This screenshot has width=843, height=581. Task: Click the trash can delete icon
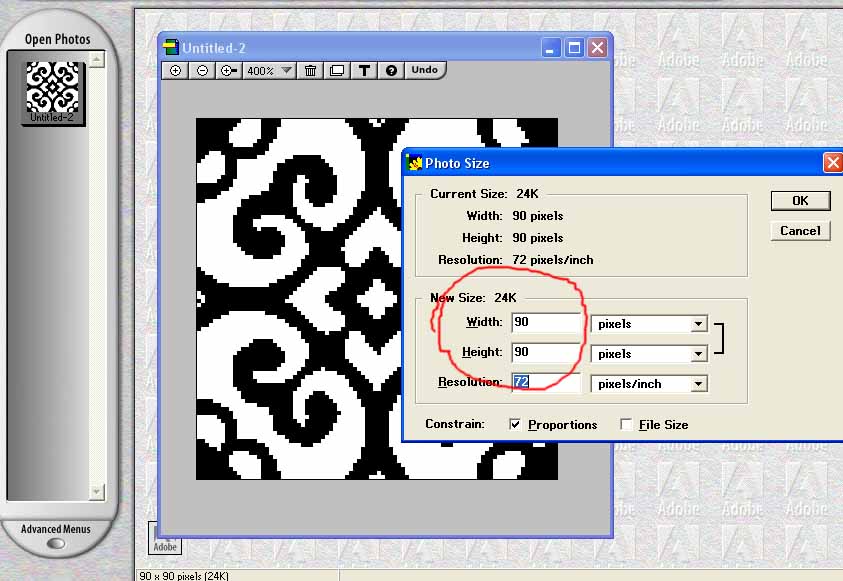310,70
